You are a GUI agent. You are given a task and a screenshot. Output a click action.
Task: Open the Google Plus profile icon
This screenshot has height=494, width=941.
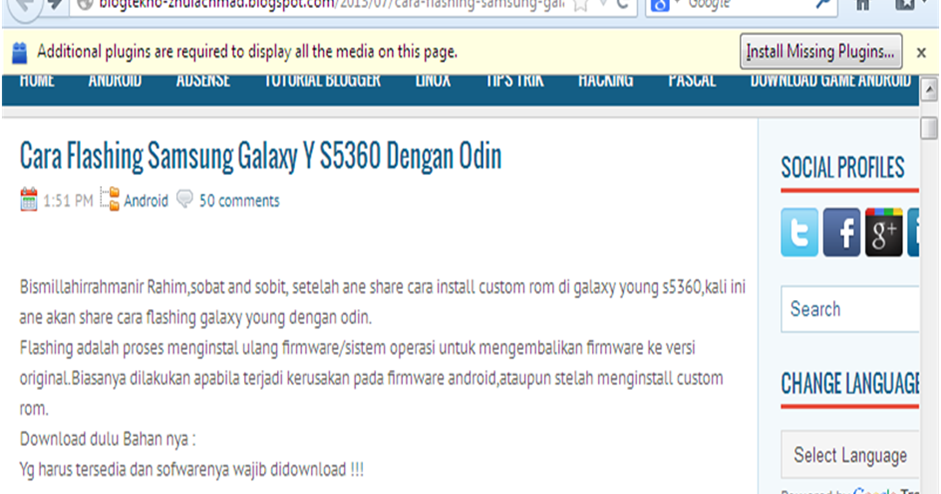pyautogui.click(x=883, y=232)
